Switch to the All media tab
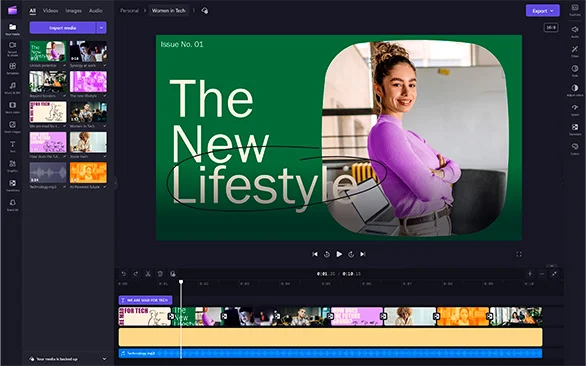The width and height of the screenshot is (586, 366). click(33, 11)
